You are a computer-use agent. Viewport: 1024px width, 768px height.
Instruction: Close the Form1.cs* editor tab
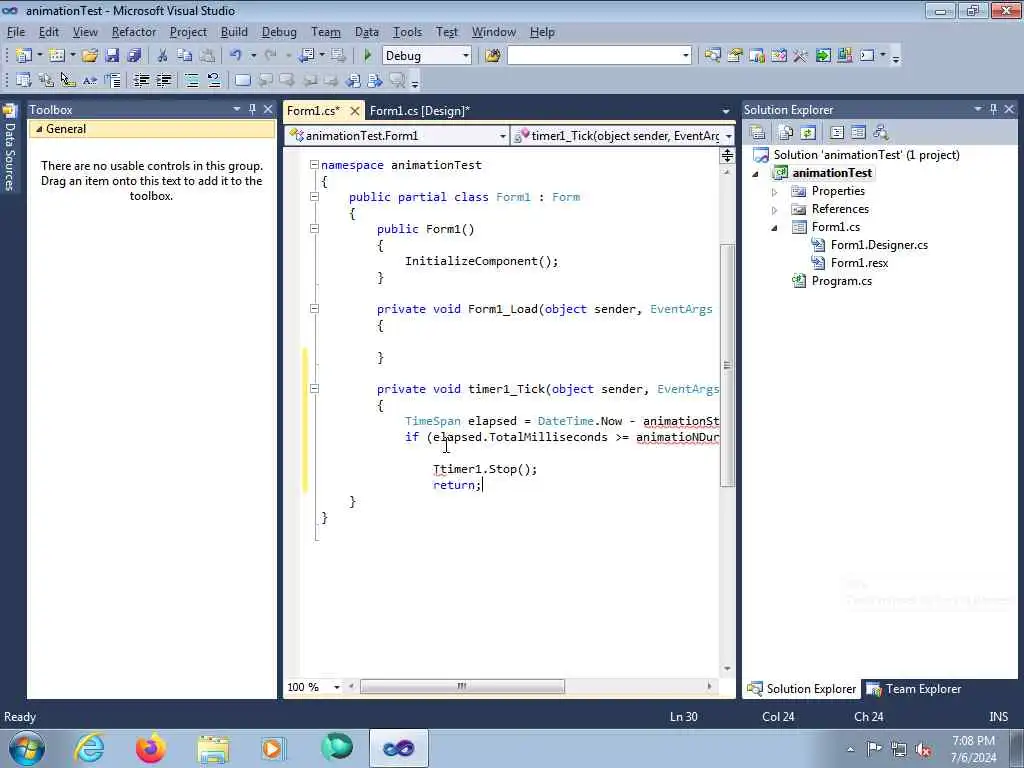pyautogui.click(x=355, y=111)
